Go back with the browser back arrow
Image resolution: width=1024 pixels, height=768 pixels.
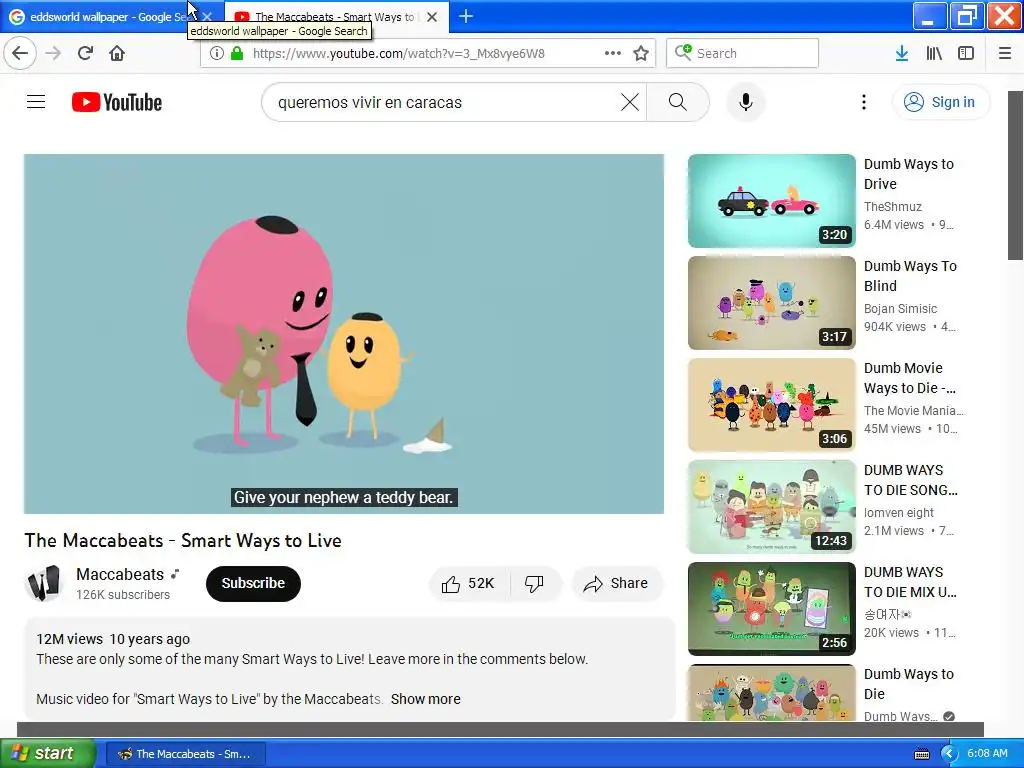coord(20,53)
